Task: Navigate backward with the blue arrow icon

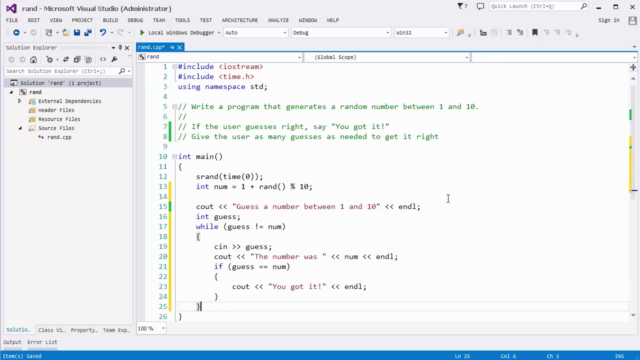Action: pyautogui.click(x=16, y=33)
